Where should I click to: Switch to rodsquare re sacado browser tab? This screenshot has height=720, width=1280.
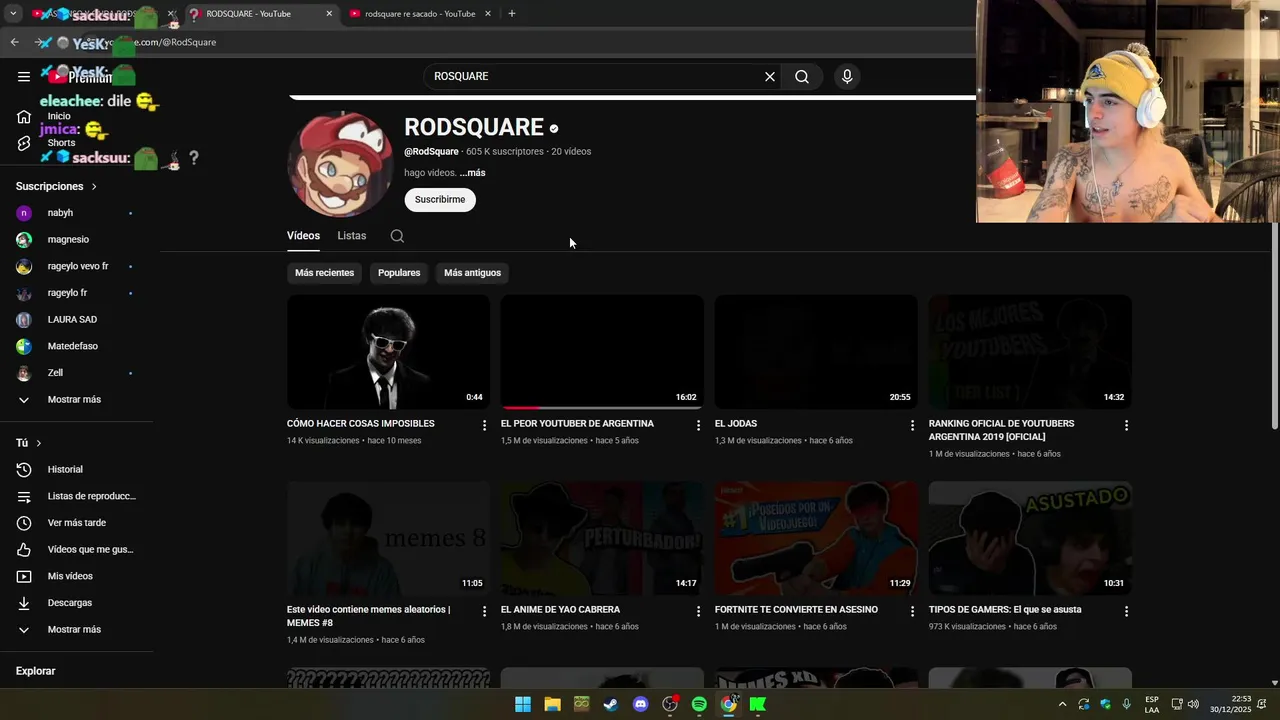[x=420, y=14]
